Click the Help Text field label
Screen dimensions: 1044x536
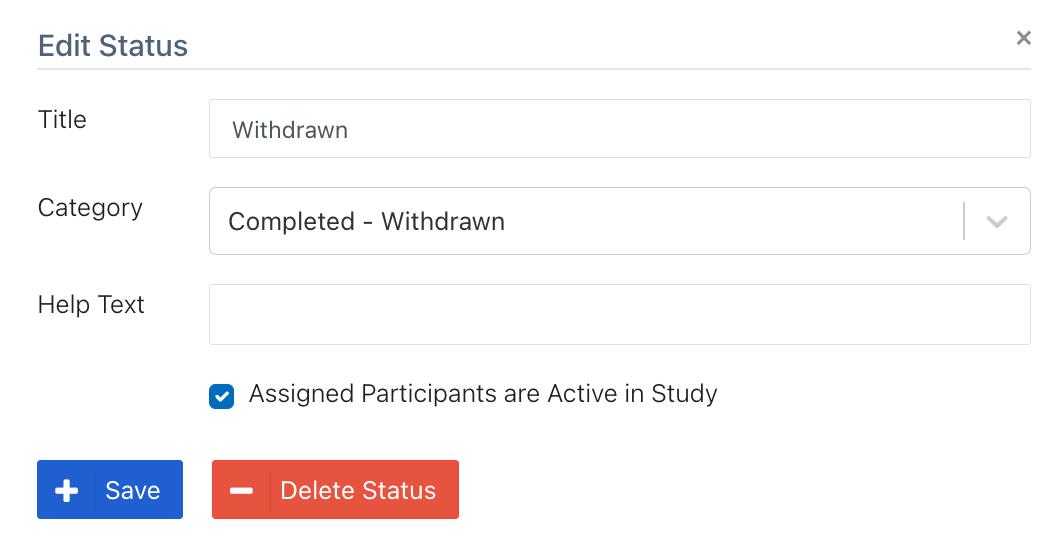91,305
